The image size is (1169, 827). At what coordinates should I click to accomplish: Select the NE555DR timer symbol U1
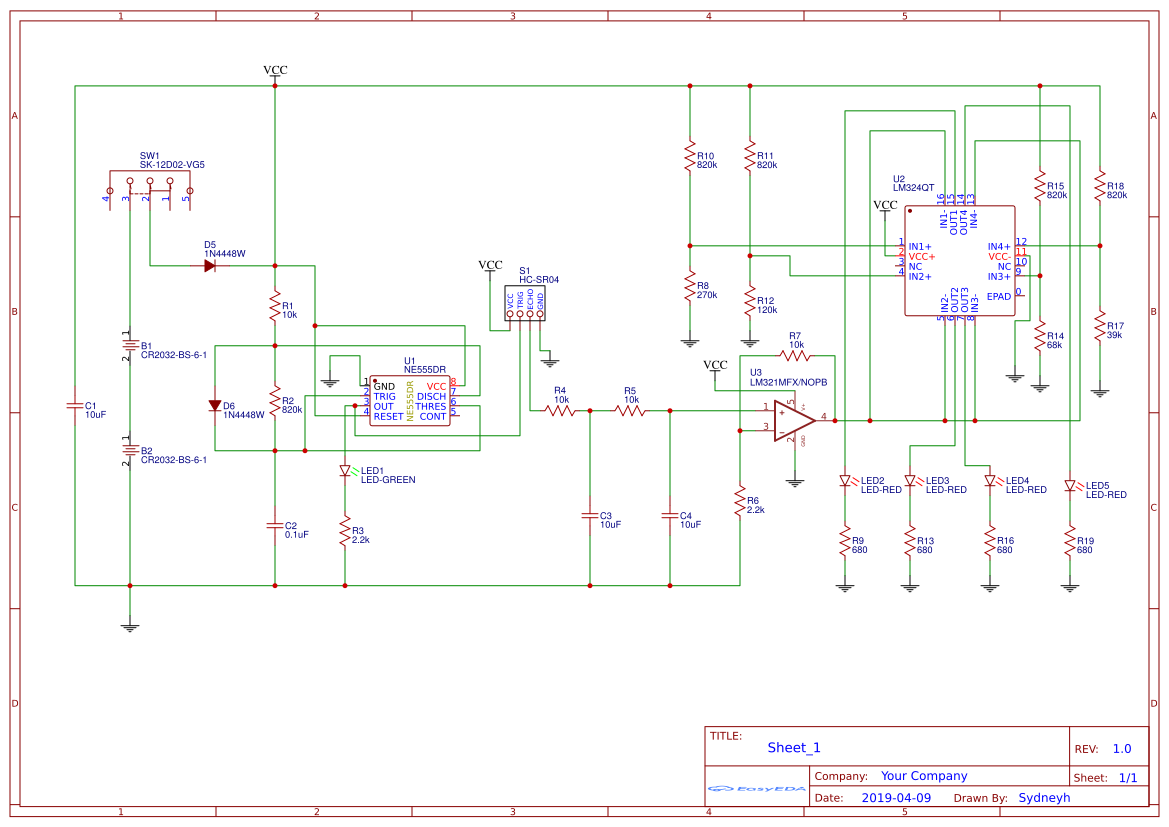click(x=412, y=400)
